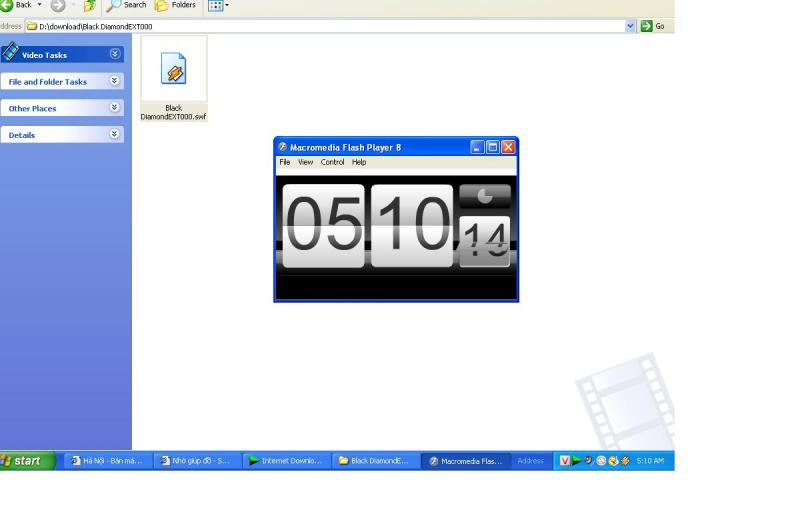
Task: Open the File menu in Flash Player
Action: click(285, 162)
